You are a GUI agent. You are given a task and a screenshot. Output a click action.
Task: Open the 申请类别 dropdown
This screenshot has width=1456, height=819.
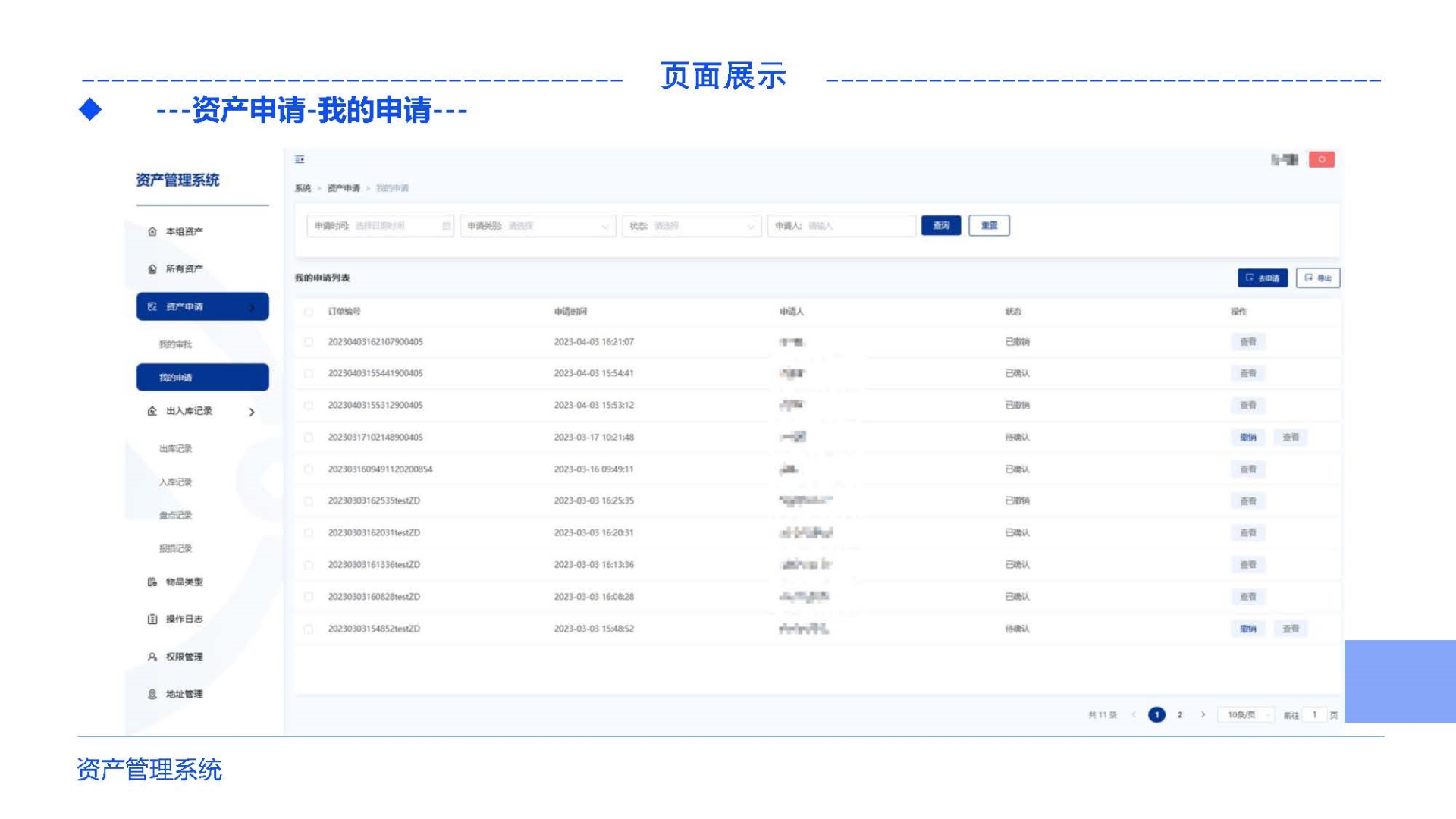537,226
